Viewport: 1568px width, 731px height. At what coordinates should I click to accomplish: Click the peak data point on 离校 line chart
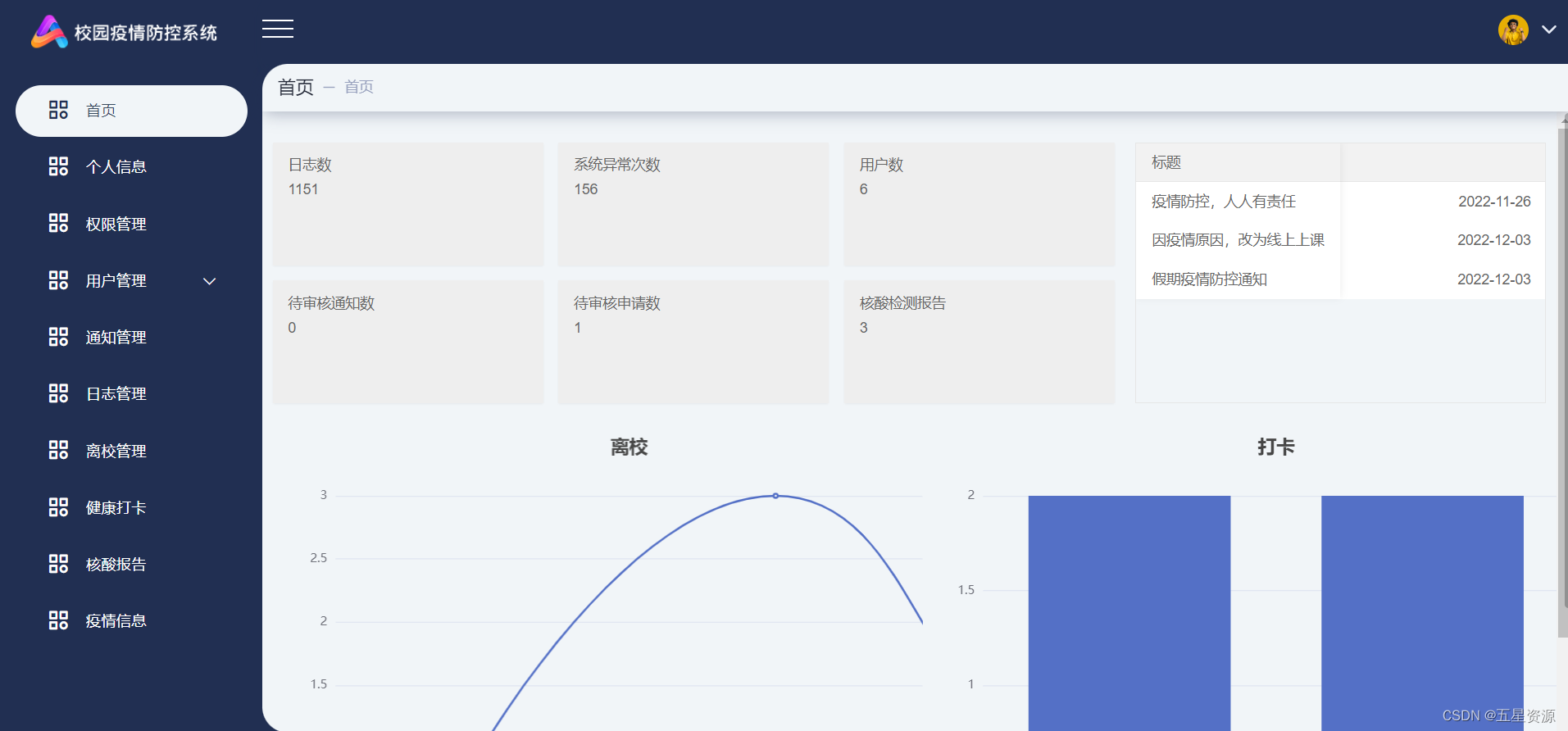pos(775,496)
